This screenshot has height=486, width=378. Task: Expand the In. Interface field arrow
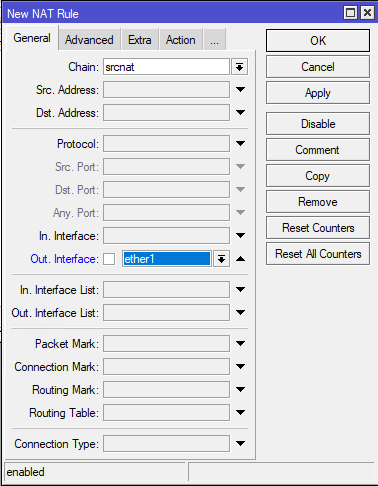[240, 235]
